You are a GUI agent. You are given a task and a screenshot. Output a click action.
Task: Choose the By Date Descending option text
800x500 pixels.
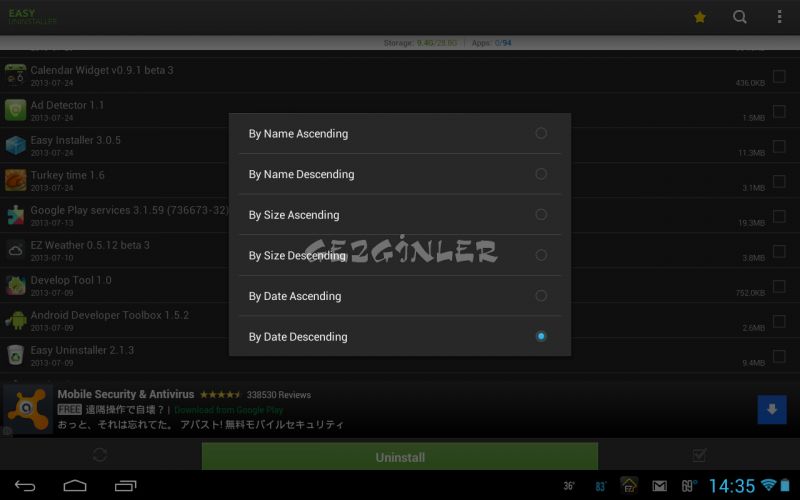(298, 337)
